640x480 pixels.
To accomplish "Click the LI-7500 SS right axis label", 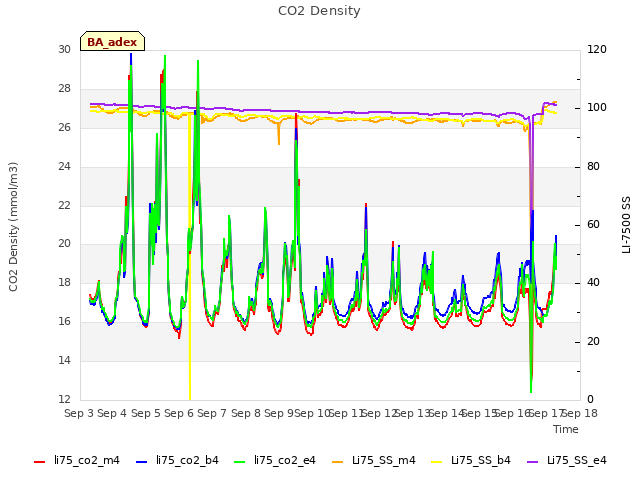I will [x=626, y=225].
